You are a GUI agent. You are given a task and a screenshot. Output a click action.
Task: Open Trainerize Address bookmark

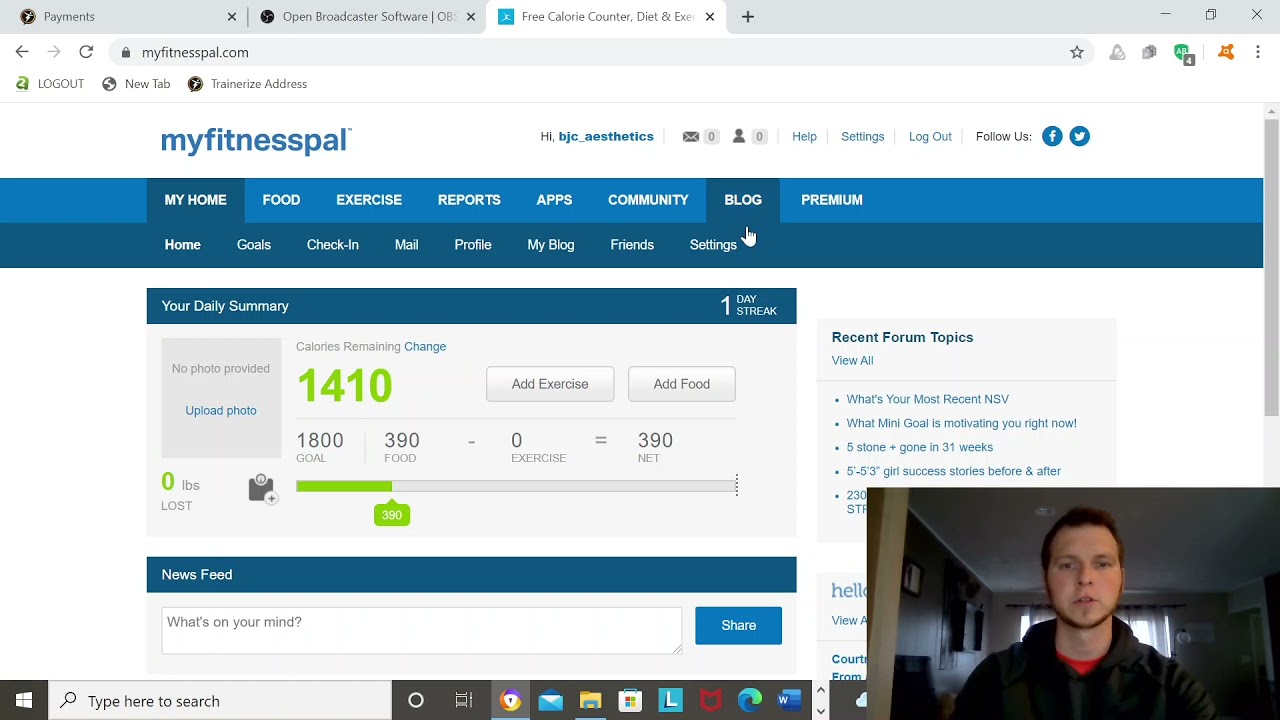247,84
